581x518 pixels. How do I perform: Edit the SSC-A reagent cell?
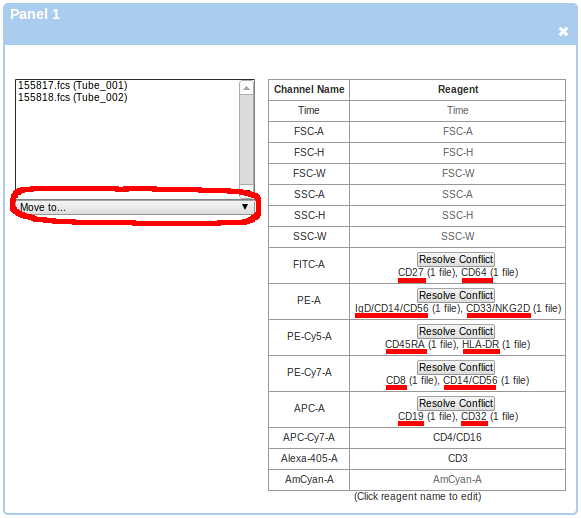tap(457, 194)
